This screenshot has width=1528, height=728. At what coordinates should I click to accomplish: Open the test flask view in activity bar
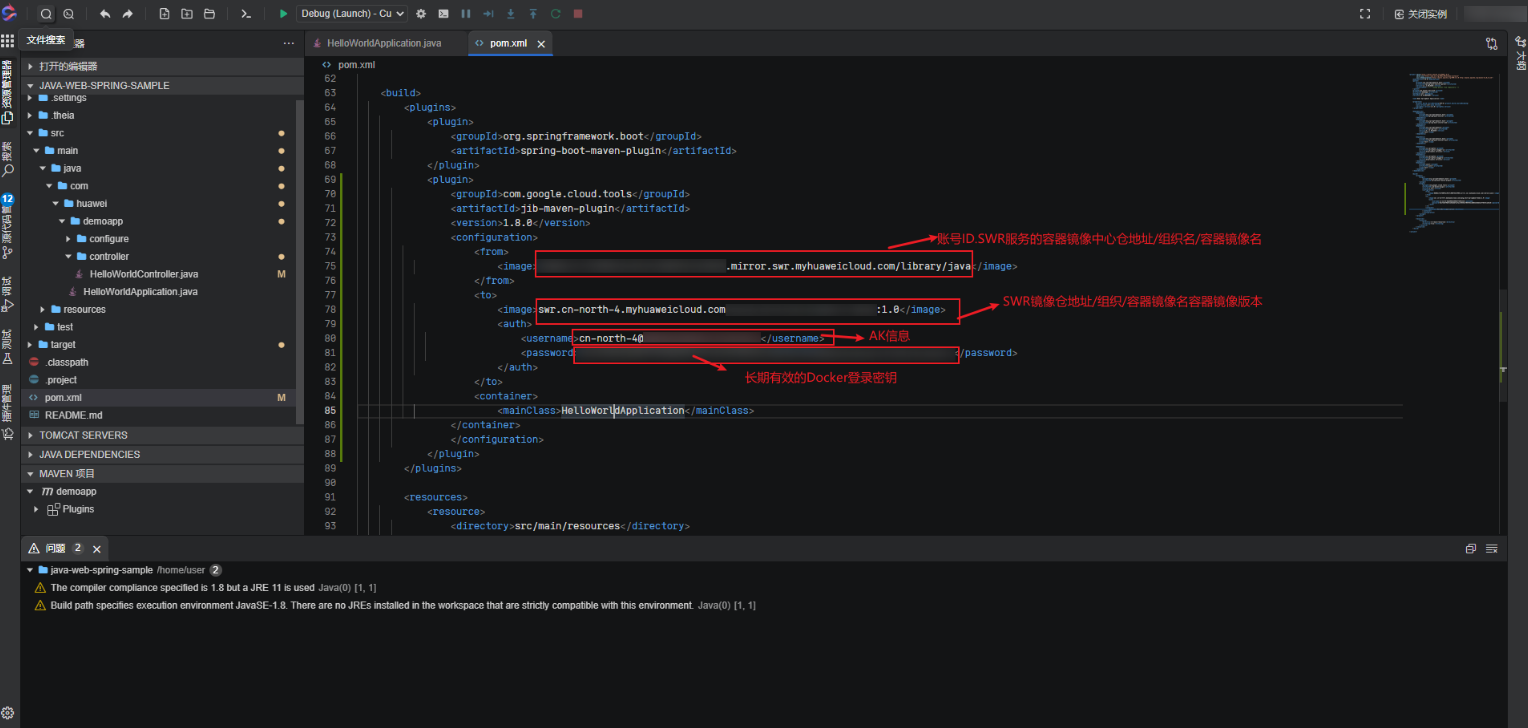click(x=8, y=348)
